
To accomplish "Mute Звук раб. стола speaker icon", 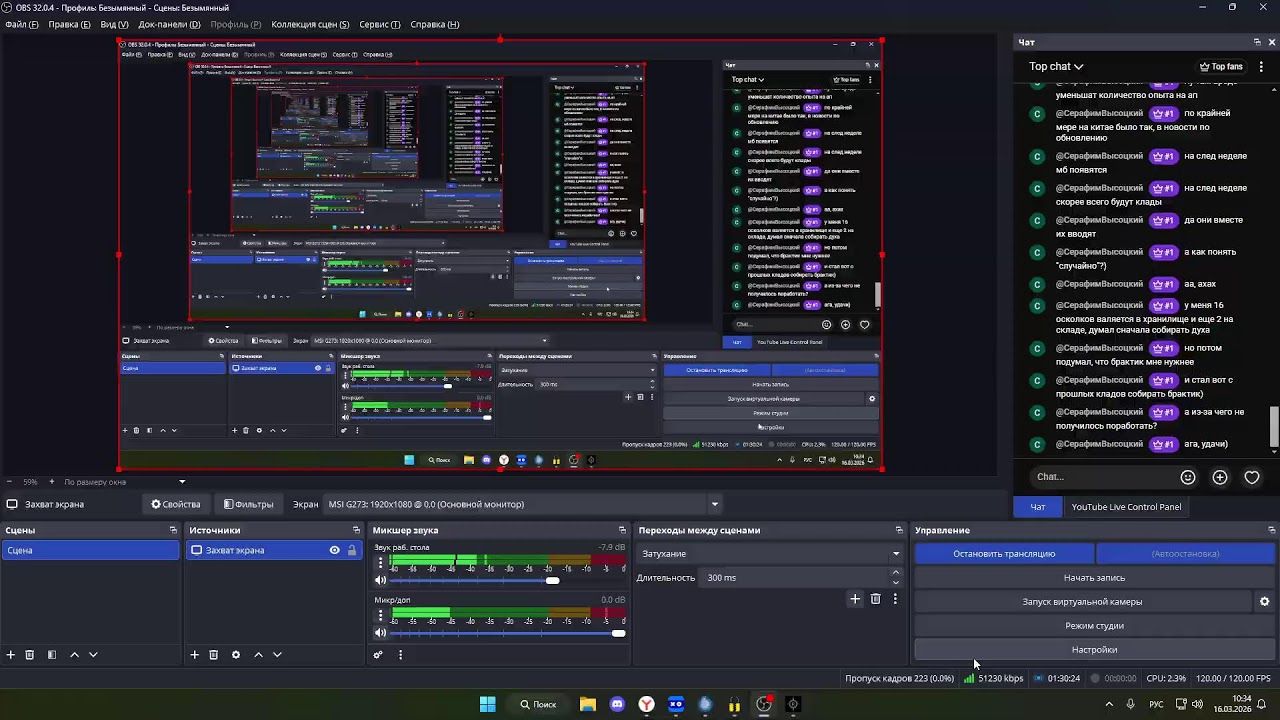I will pyautogui.click(x=380, y=580).
